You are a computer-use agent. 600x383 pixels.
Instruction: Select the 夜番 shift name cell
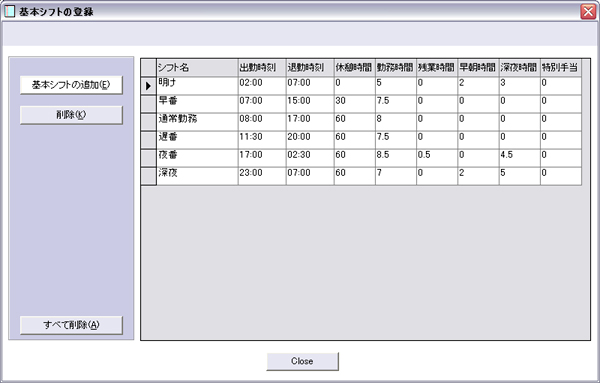pyautogui.click(x=197, y=158)
